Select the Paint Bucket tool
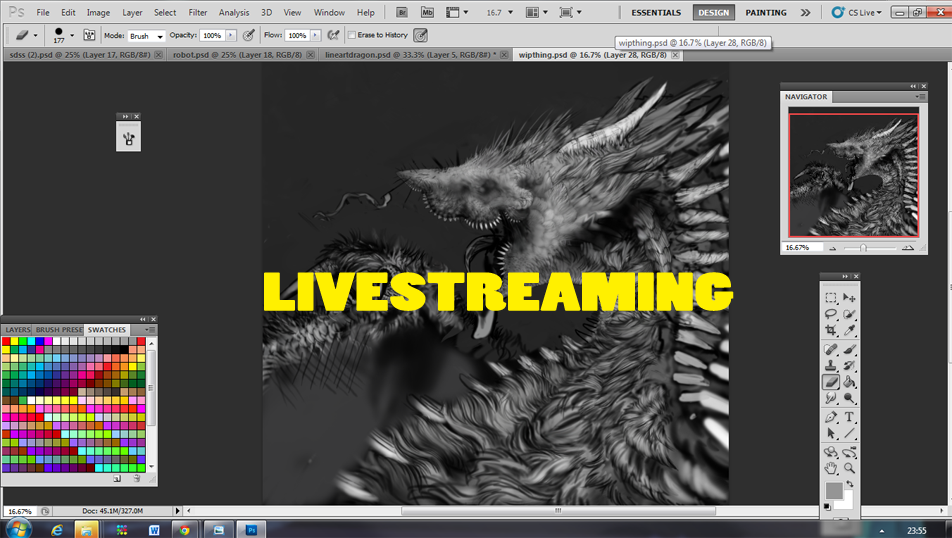Viewport: 952px width, 538px height. (849, 382)
